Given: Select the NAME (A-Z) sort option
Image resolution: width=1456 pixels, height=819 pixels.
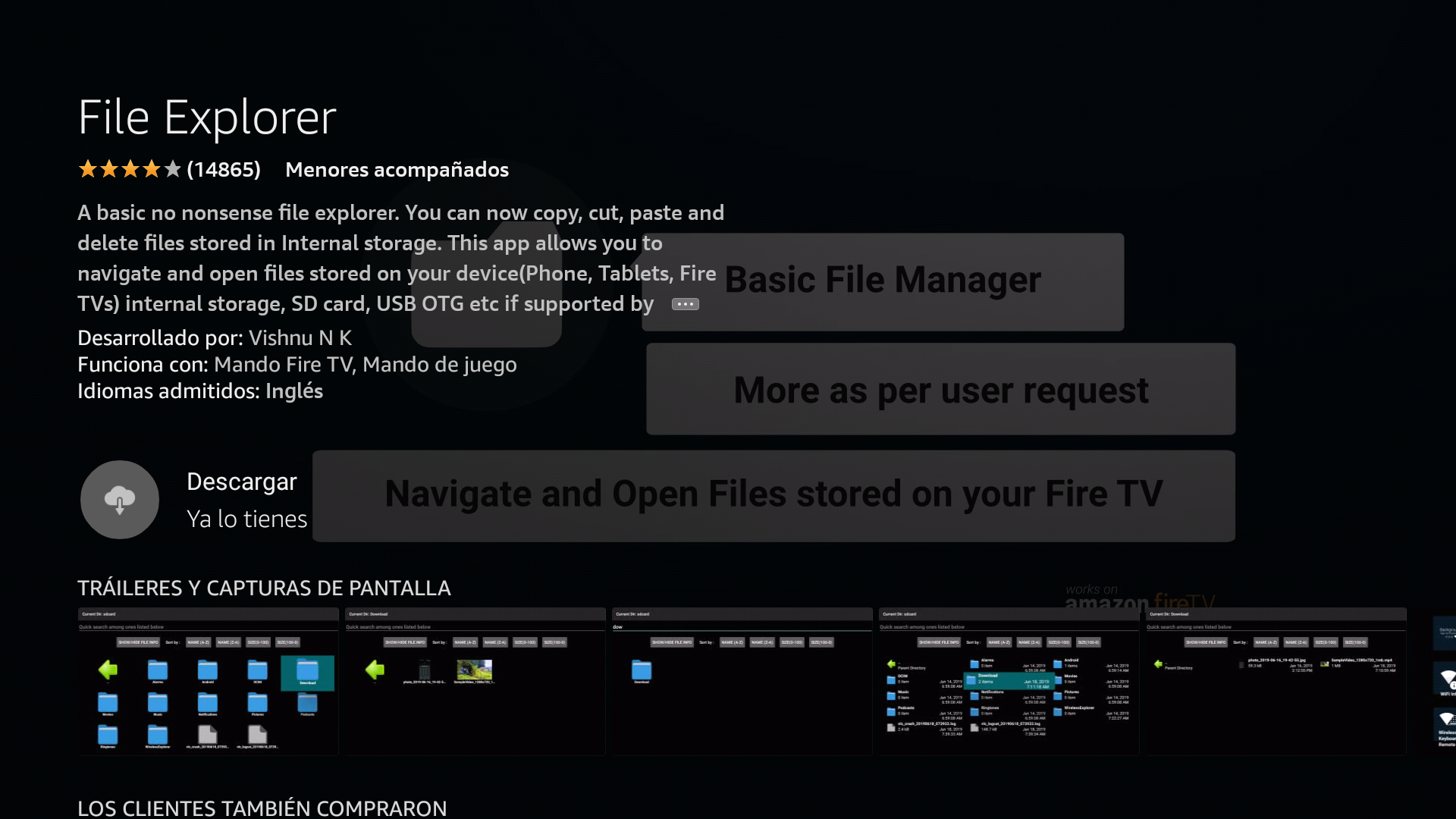Looking at the screenshot, I should (198, 642).
